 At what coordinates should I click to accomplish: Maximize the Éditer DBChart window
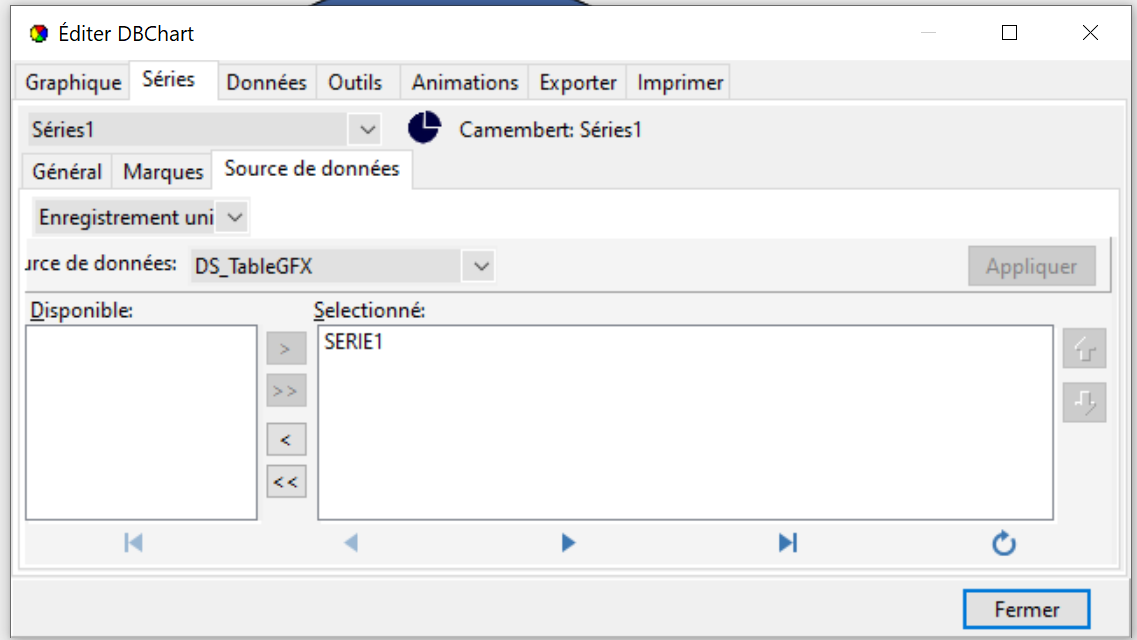pyautogui.click(x=1009, y=33)
